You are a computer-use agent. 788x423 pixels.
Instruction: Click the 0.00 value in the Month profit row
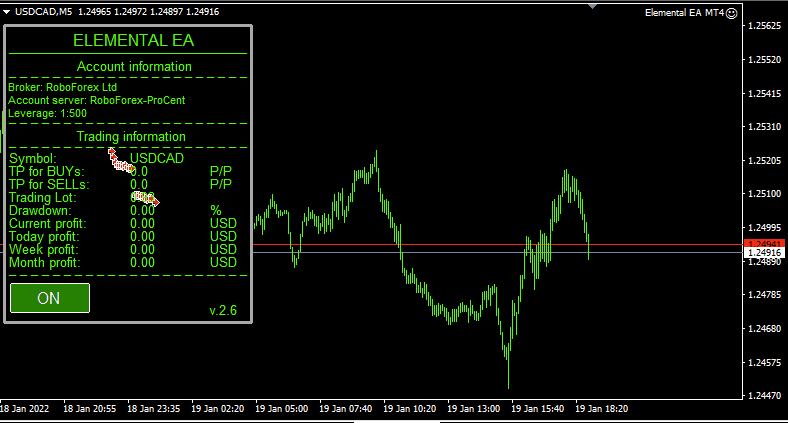(142, 263)
